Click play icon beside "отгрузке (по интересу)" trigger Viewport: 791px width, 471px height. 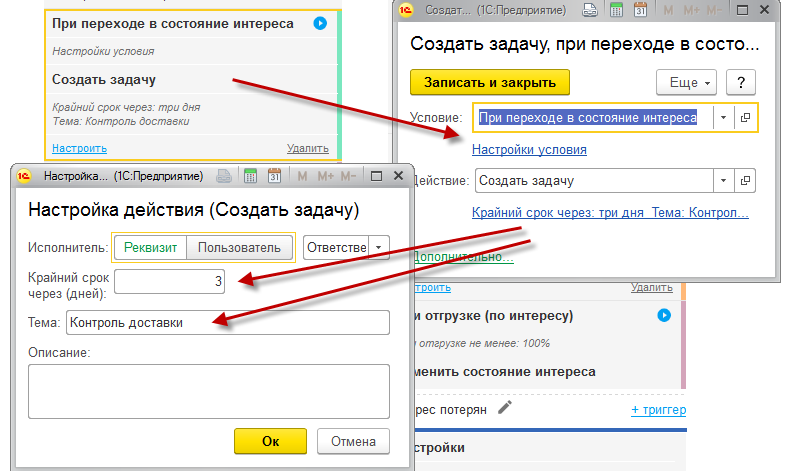click(x=664, y=315)
